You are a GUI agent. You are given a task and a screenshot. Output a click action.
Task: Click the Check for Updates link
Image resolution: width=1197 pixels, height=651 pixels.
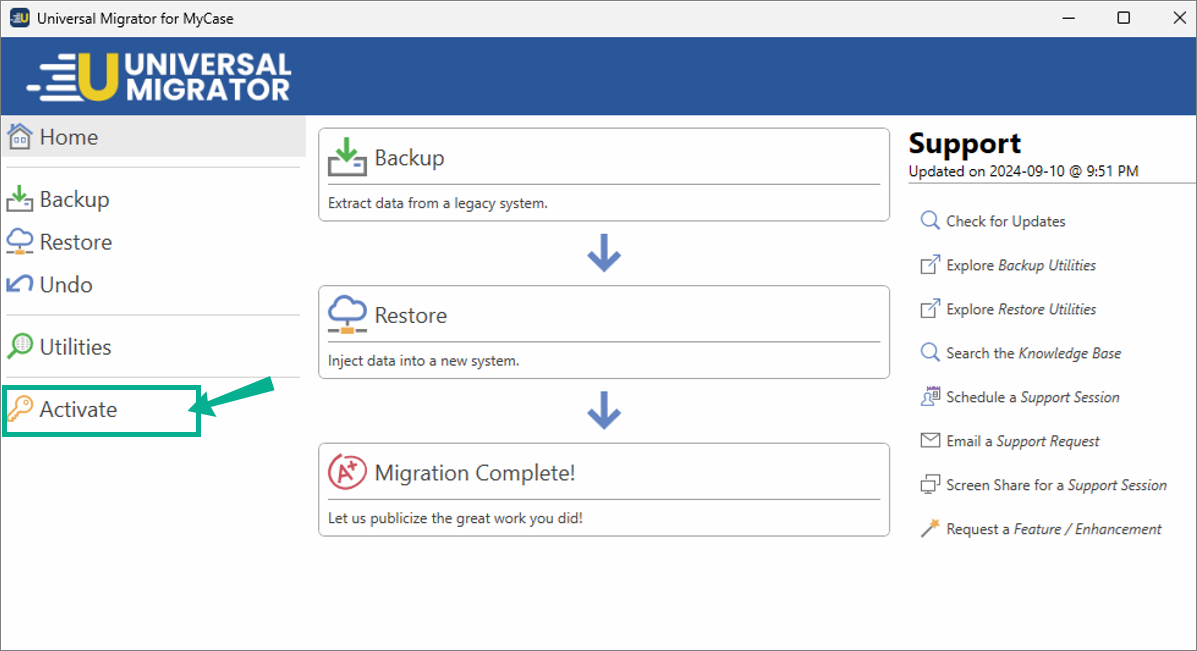pyautogui.click(x=1006, y=221)
